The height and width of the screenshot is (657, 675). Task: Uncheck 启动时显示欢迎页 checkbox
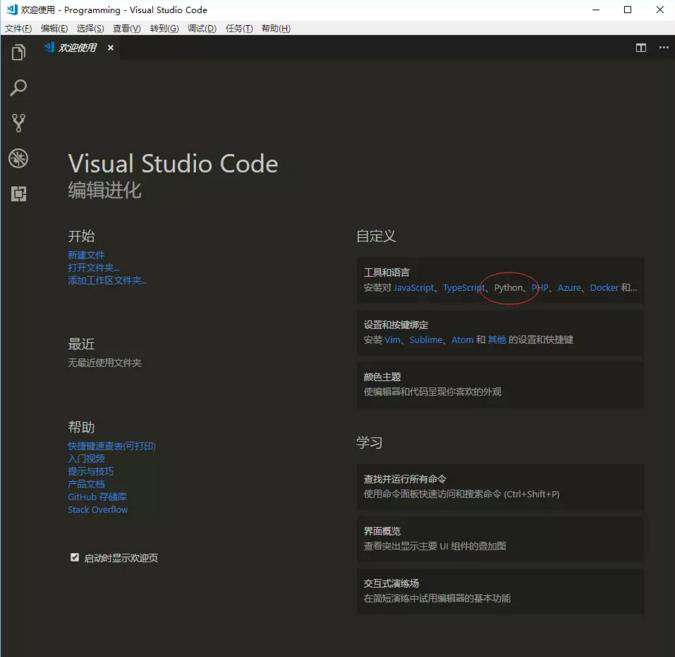[74, 558]
